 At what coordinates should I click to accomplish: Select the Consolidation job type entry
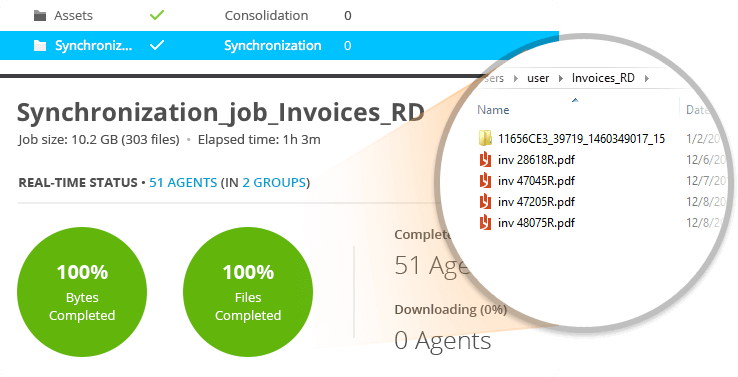click(x=266, y=16)
